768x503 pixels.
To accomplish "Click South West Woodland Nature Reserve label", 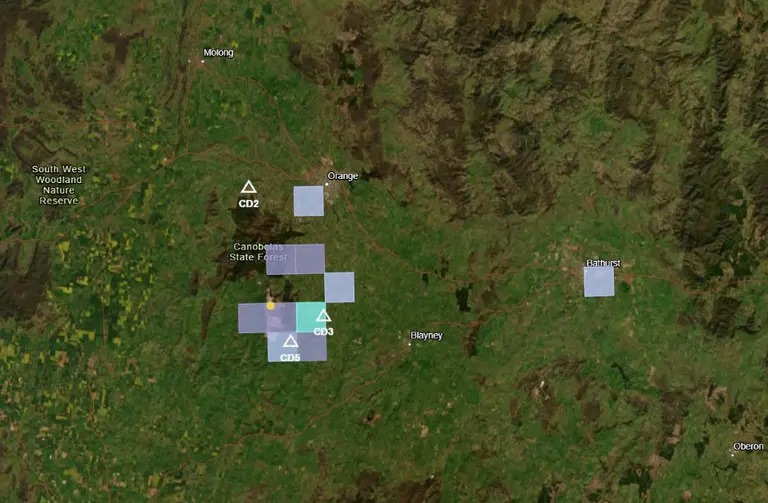I will (59, 185).
